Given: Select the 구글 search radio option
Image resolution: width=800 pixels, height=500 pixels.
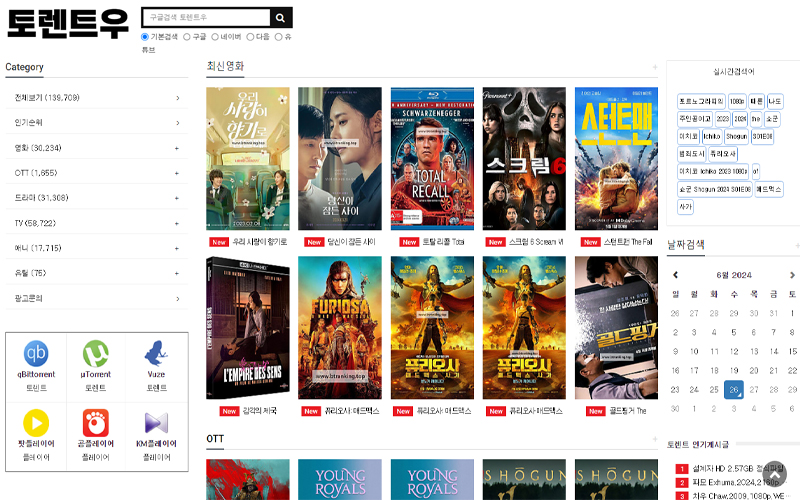Looking at the screenshot, I should pos(187,37).
